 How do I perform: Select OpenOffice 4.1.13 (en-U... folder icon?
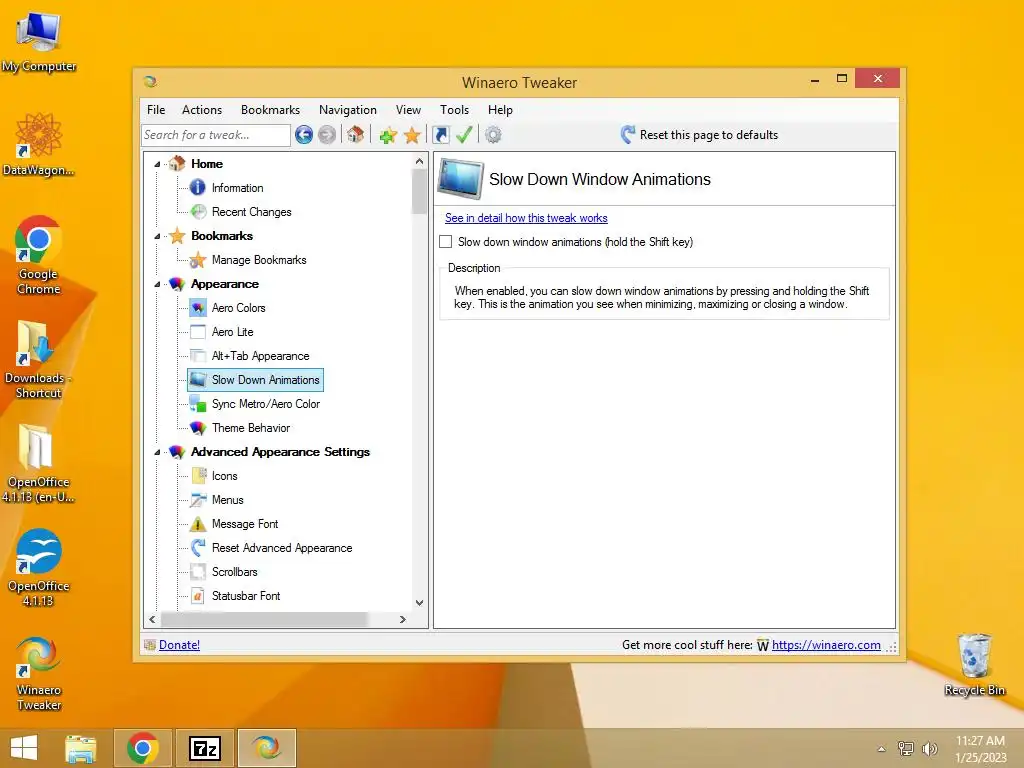coord(38,463)
